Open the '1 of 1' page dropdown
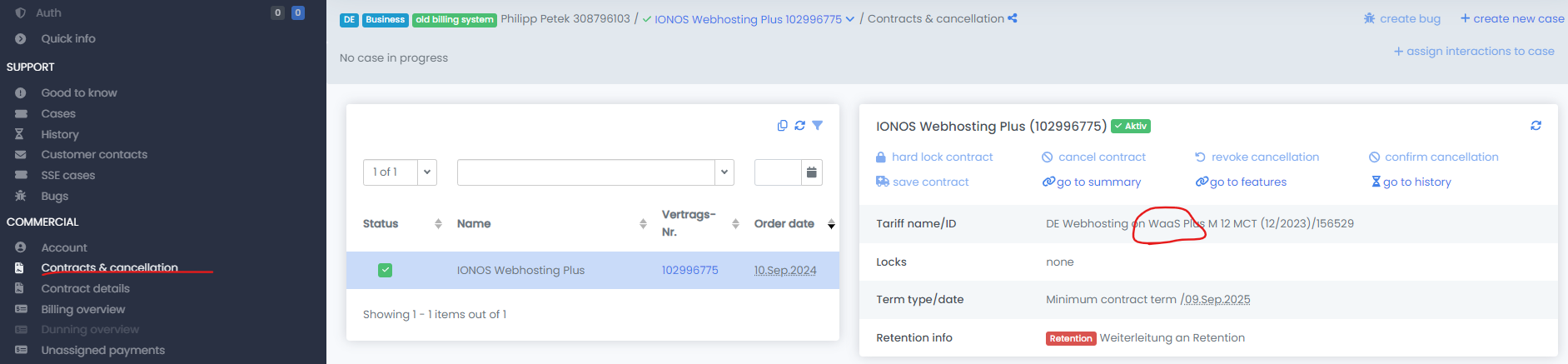The width and height of the screenshot is (1568, 364). click(x=426, y=172)
